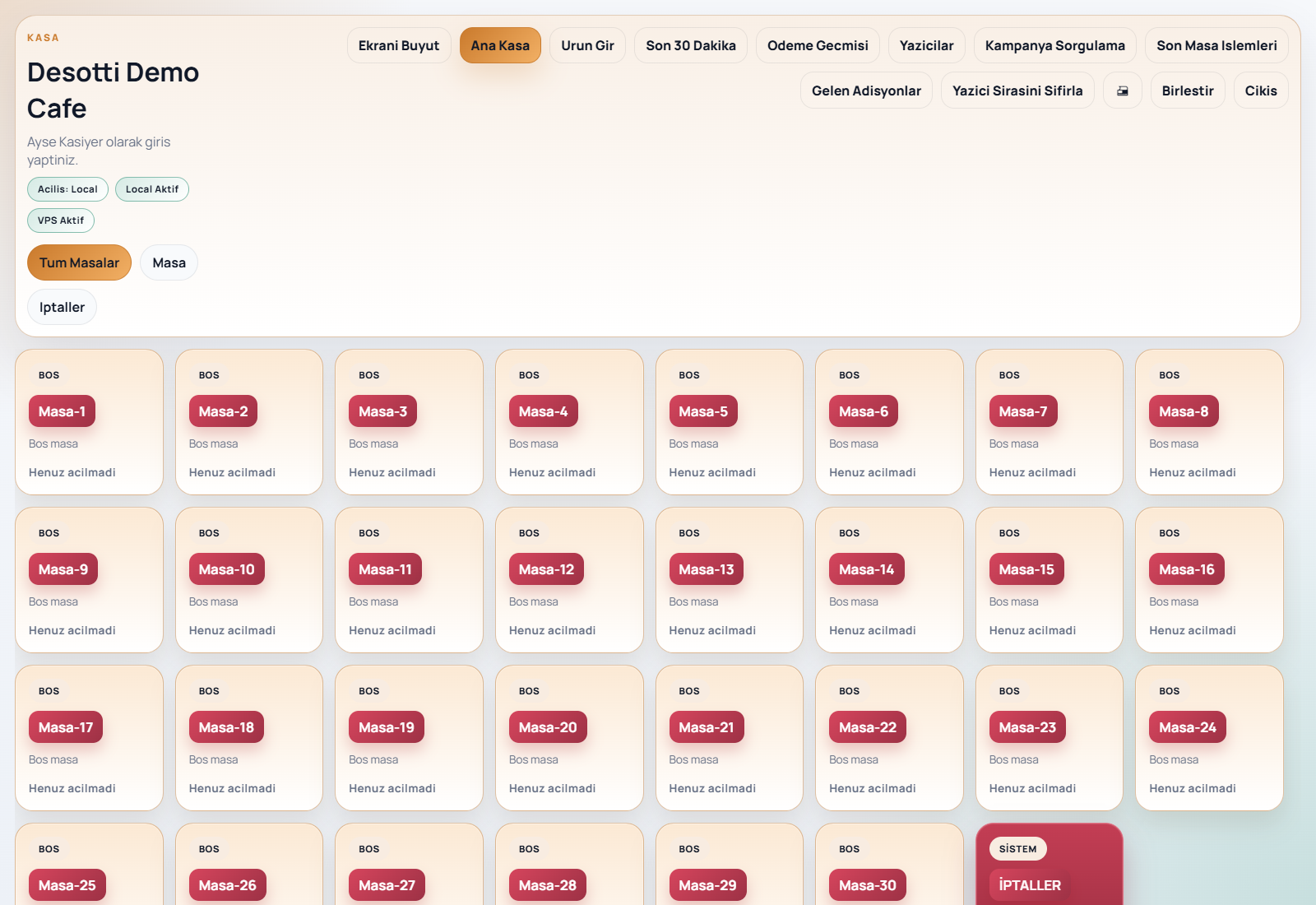
Task: Open the Masa-12 table card
Action: tap(569, 580)
